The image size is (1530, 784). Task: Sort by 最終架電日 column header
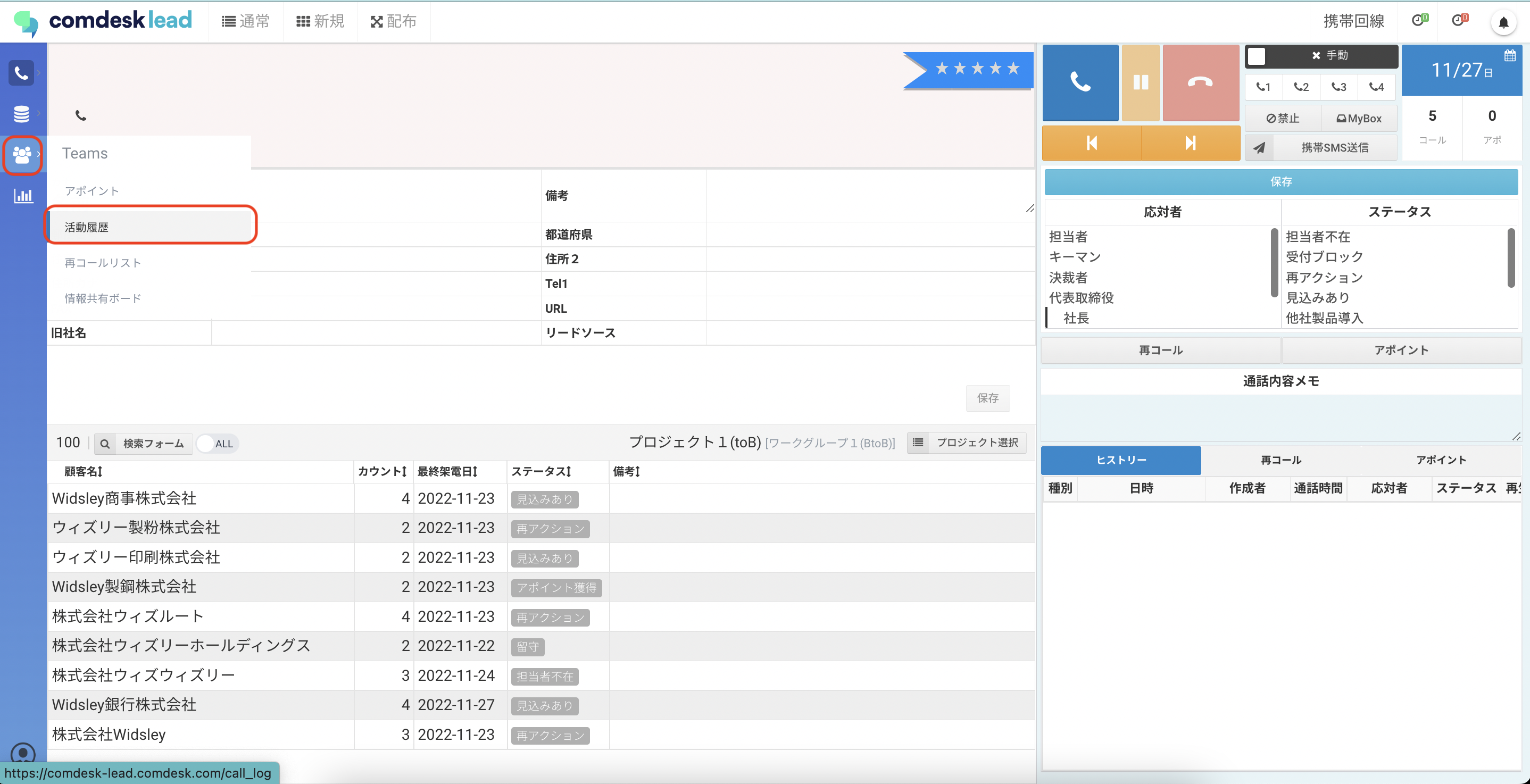pos(447,472)
